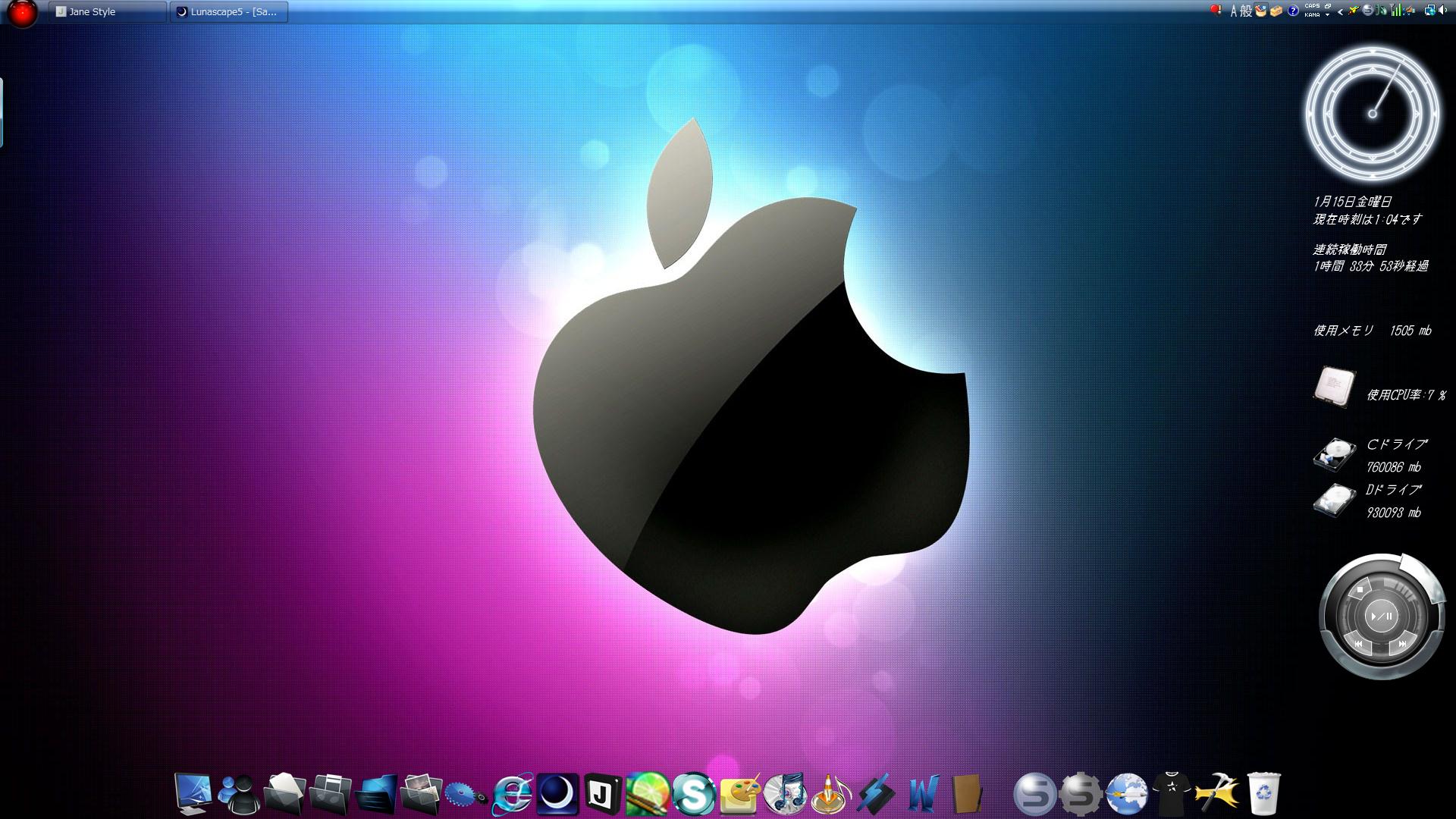Open IME conversion mode '般' menu
This screenshot has height=819, width=1456.
1246,11
